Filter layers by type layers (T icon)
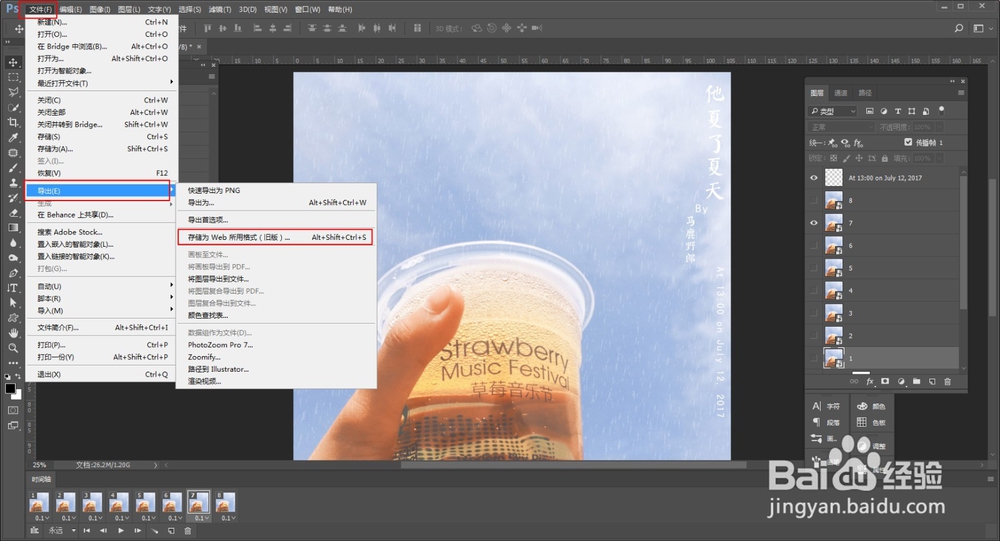The width and height of the screenshot is (1000, 541). point(898,111)
